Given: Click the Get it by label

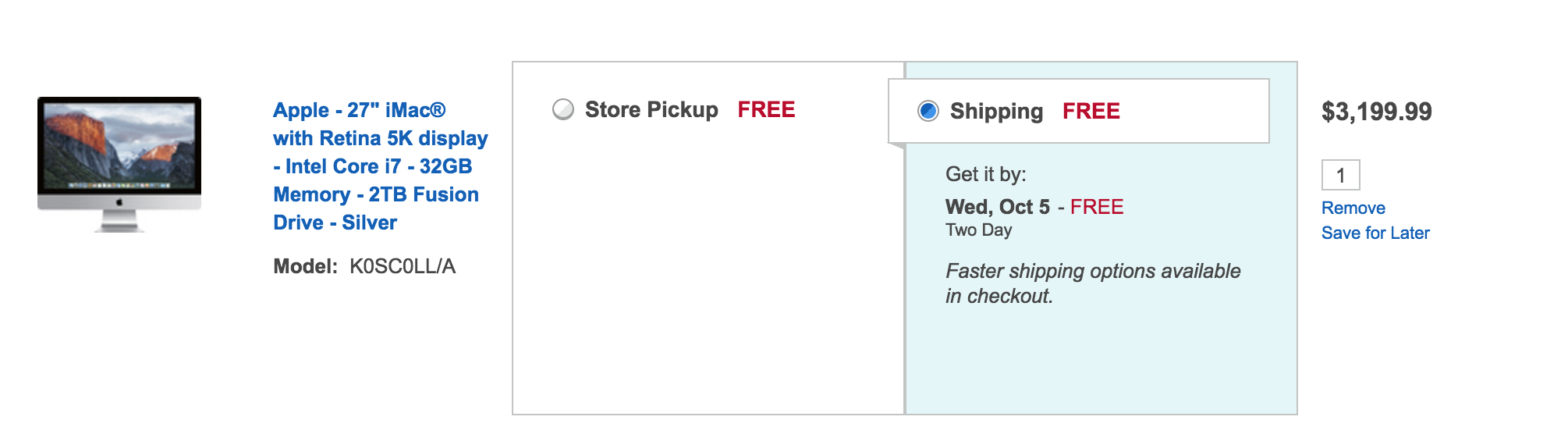Looking at the screenshot, I should [x=985, y=174].
